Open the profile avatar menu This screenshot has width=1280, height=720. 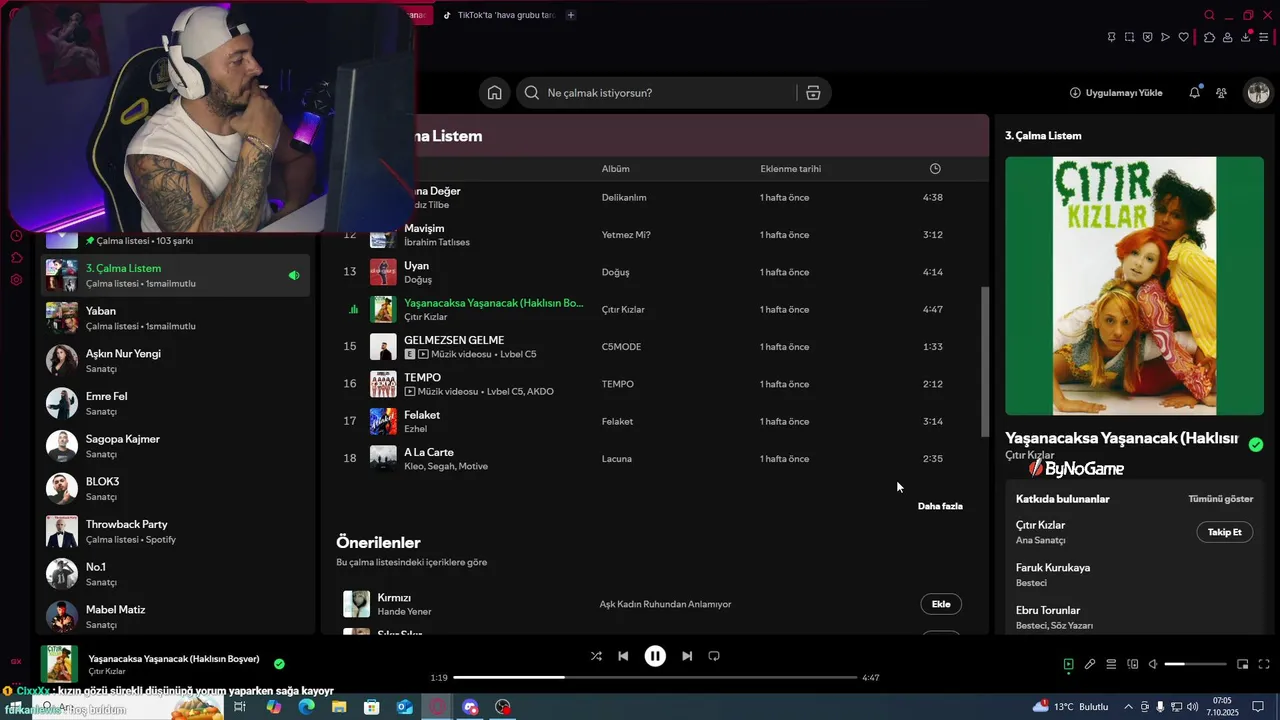point(1258,93)
